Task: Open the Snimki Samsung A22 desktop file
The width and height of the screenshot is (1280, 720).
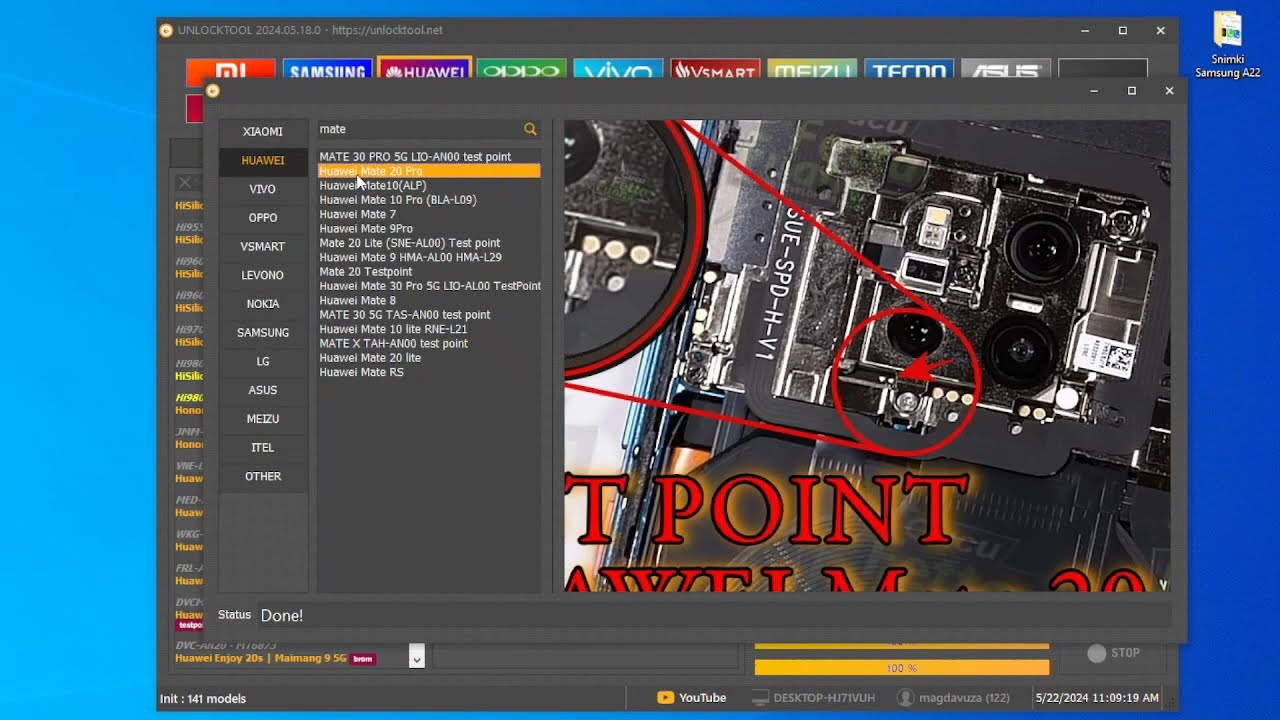Action: pyautogui.click(x=1227, y=46)
